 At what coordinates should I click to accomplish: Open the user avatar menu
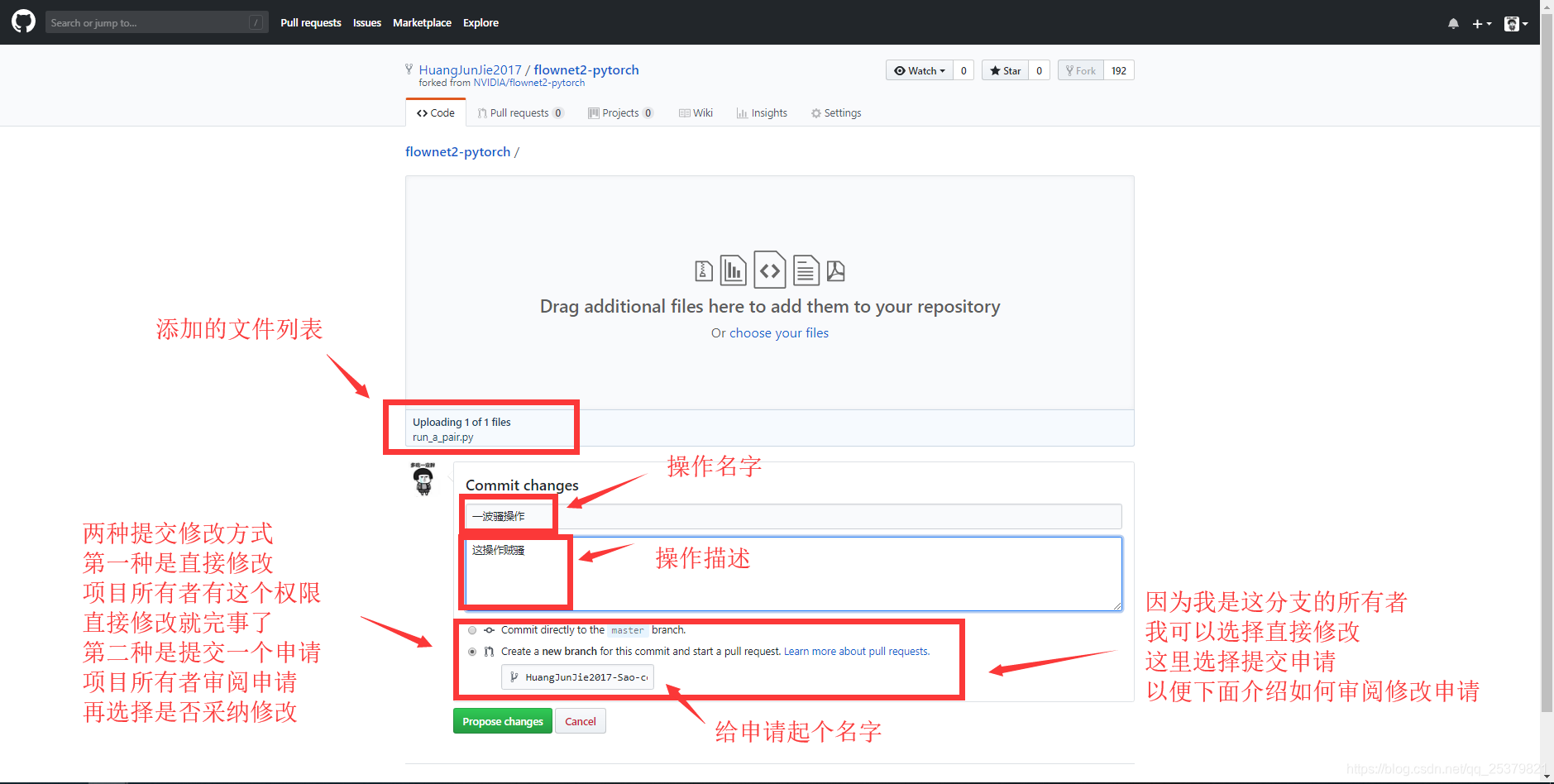pos(1515,23)
